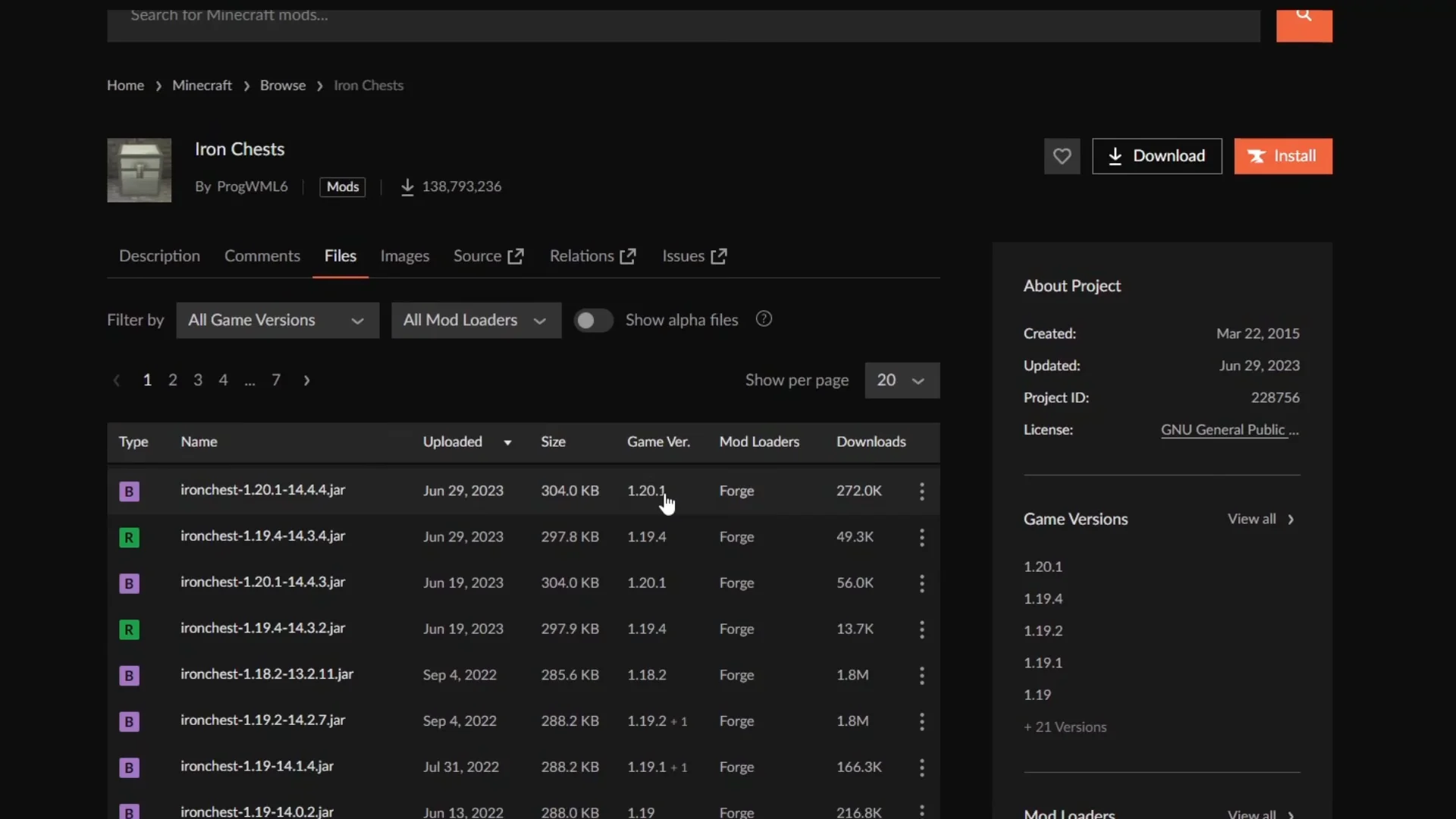1456x819 pixels.
Task: Open ironchest-1.19.2-14.2.7.jar file
Action: pyautogui.click(x=262, y=720)
